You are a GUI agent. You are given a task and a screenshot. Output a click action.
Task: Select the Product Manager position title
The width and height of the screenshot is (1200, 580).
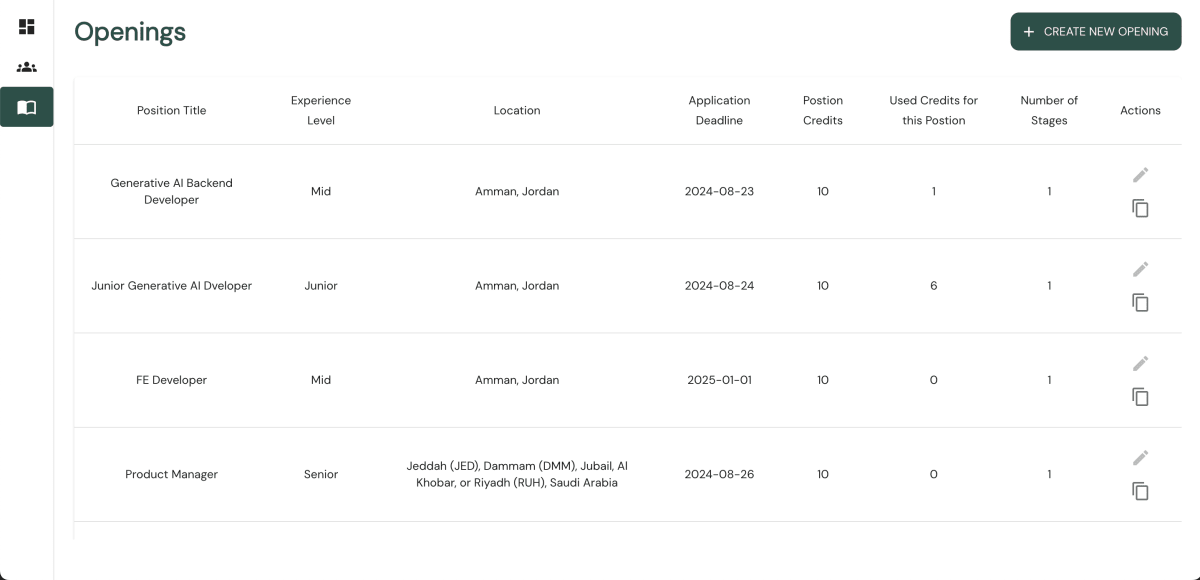171,474
